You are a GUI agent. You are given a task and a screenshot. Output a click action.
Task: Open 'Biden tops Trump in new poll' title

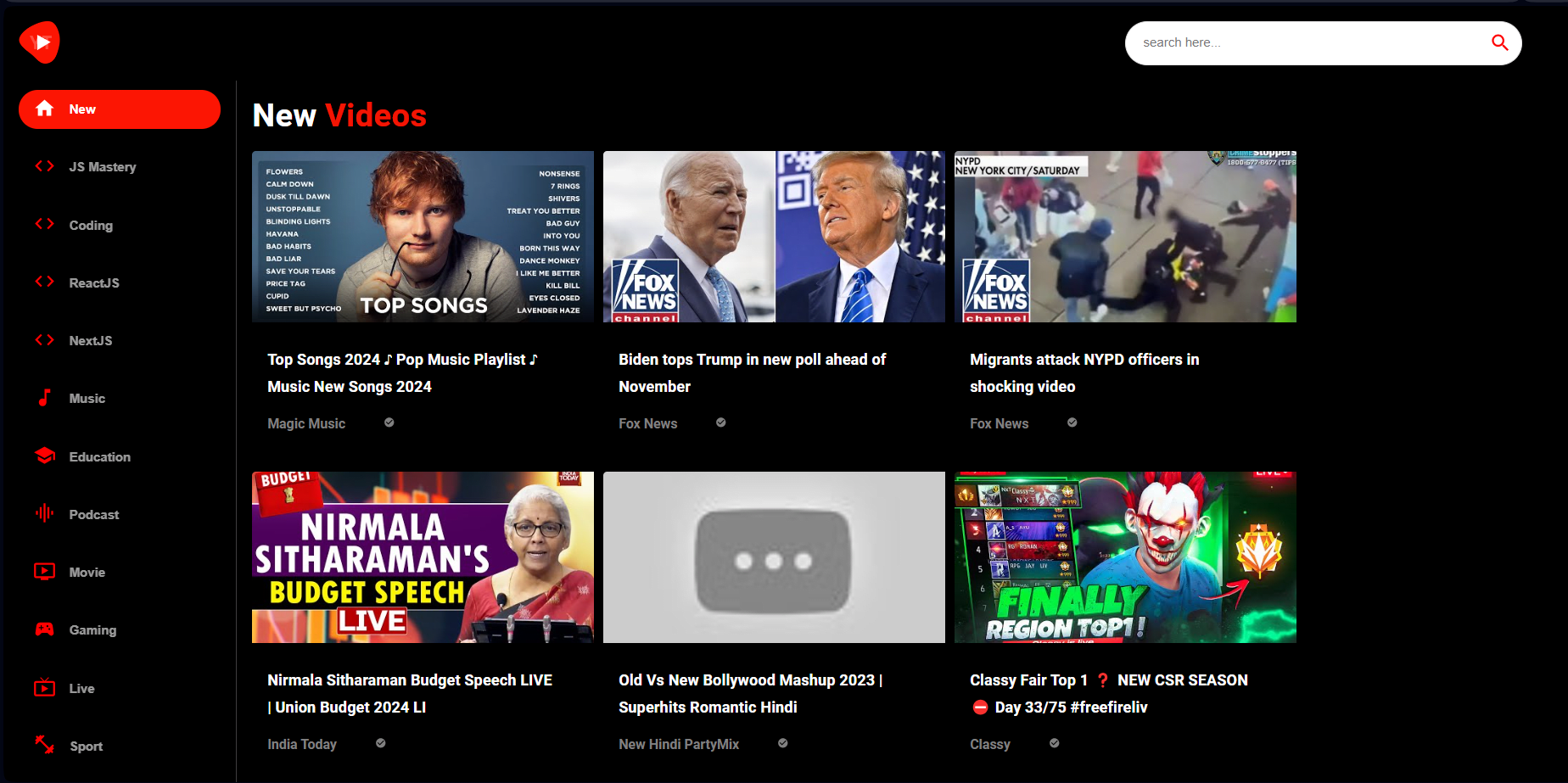click(x=752, y=372)
